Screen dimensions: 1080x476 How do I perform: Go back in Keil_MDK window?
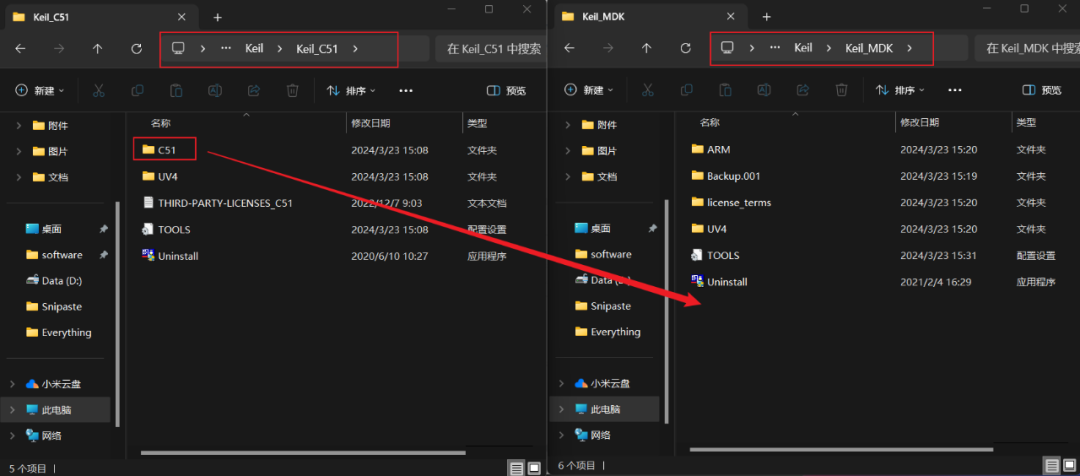pos(569,48)
